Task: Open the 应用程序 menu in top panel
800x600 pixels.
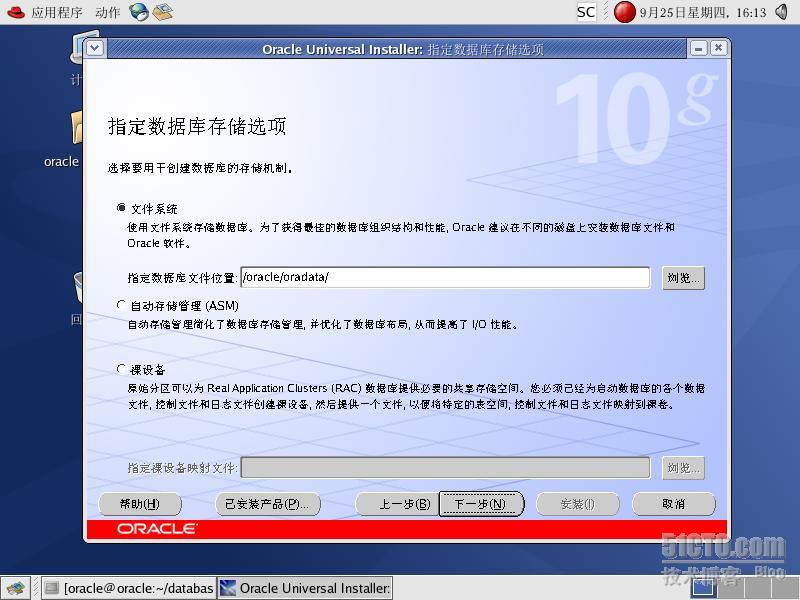Action: pyautogui.click(x=56, y=12)
